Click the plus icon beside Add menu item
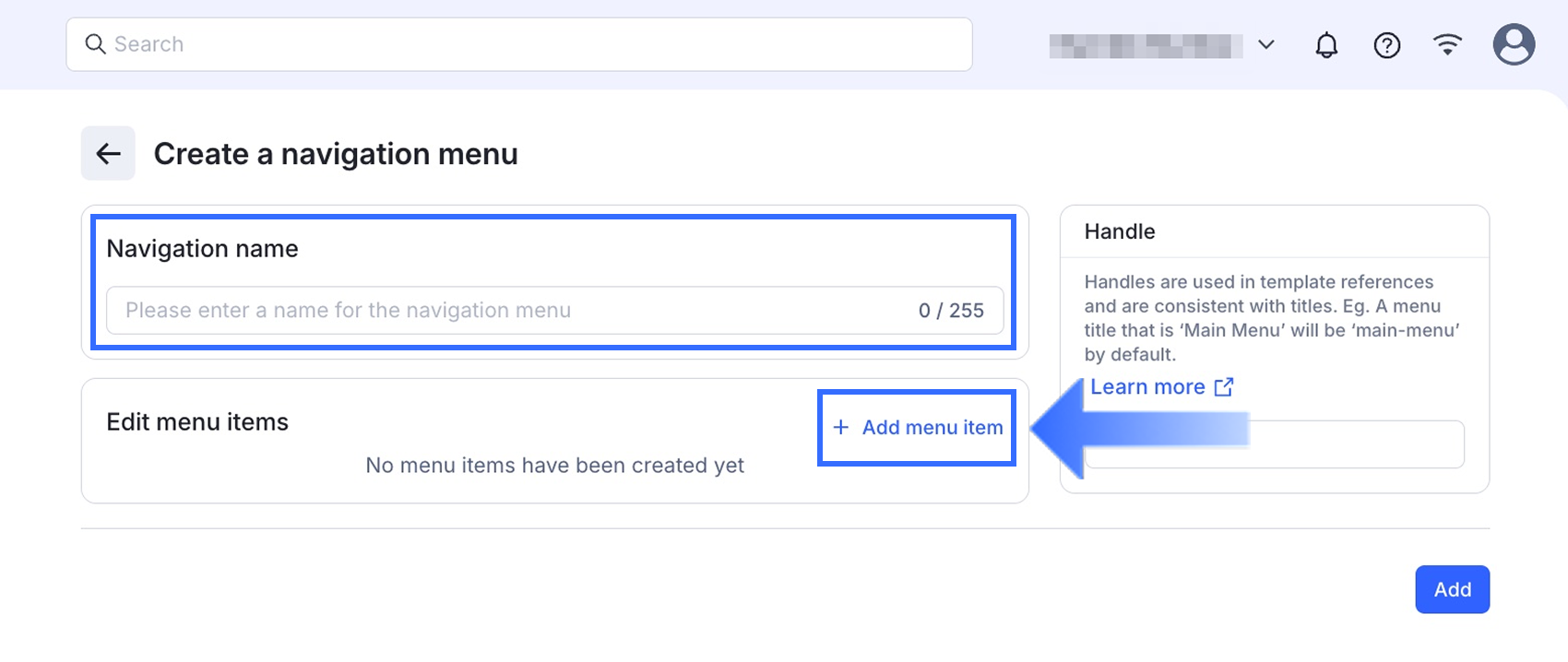 click(x=840, y=427)
